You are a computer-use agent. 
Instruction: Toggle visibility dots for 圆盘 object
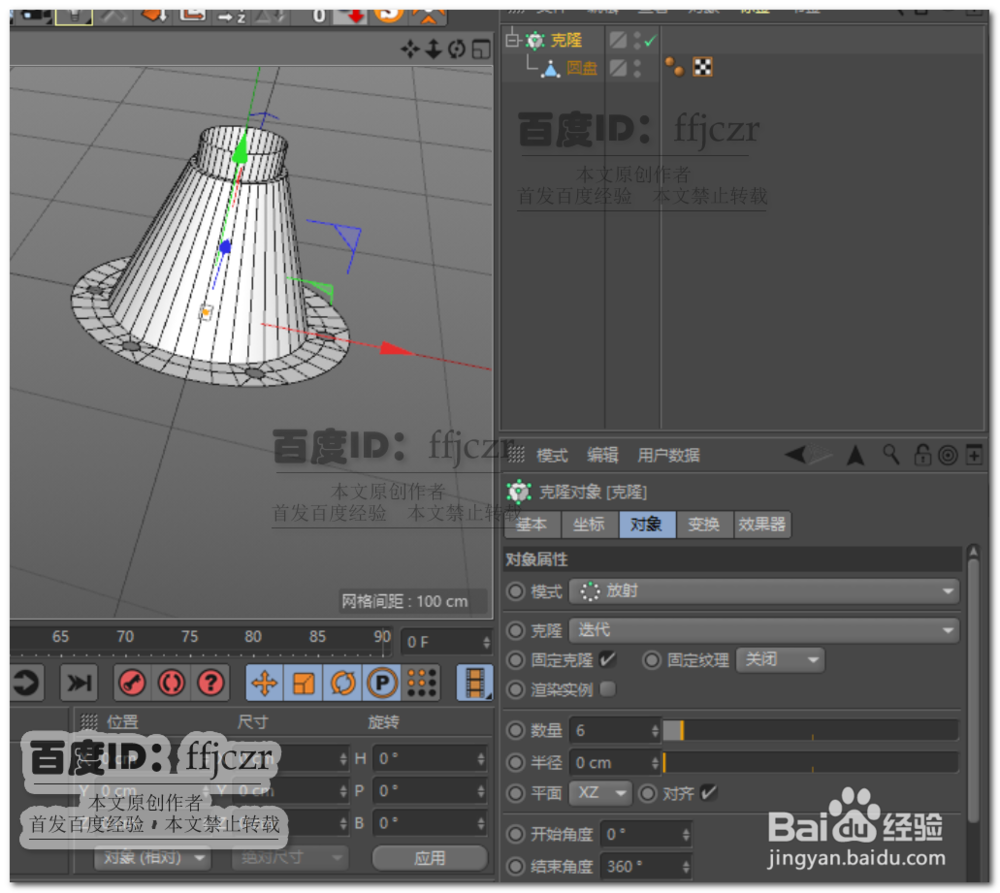point(637,68)
